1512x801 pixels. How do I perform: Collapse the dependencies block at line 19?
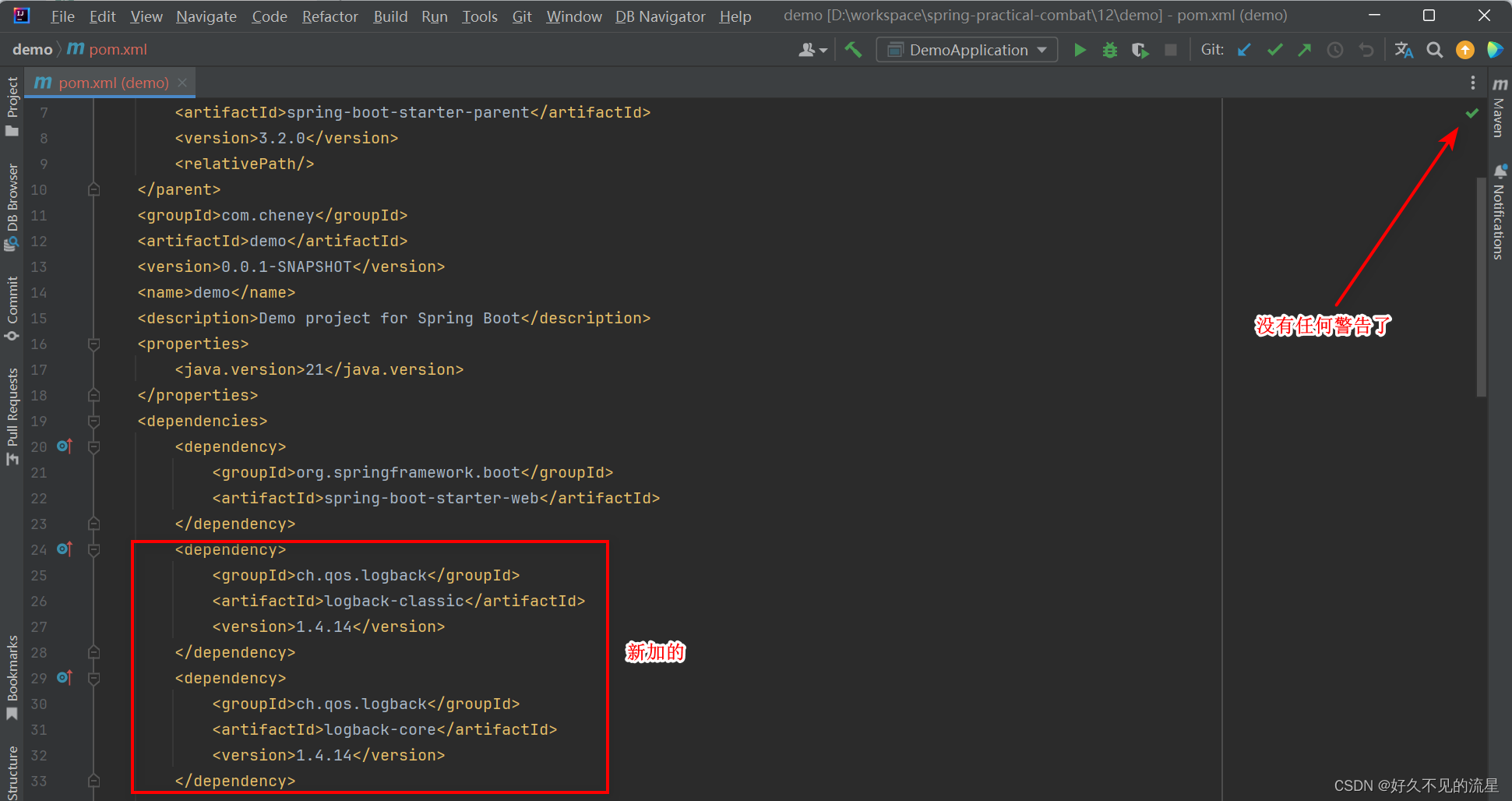(93, 421)
